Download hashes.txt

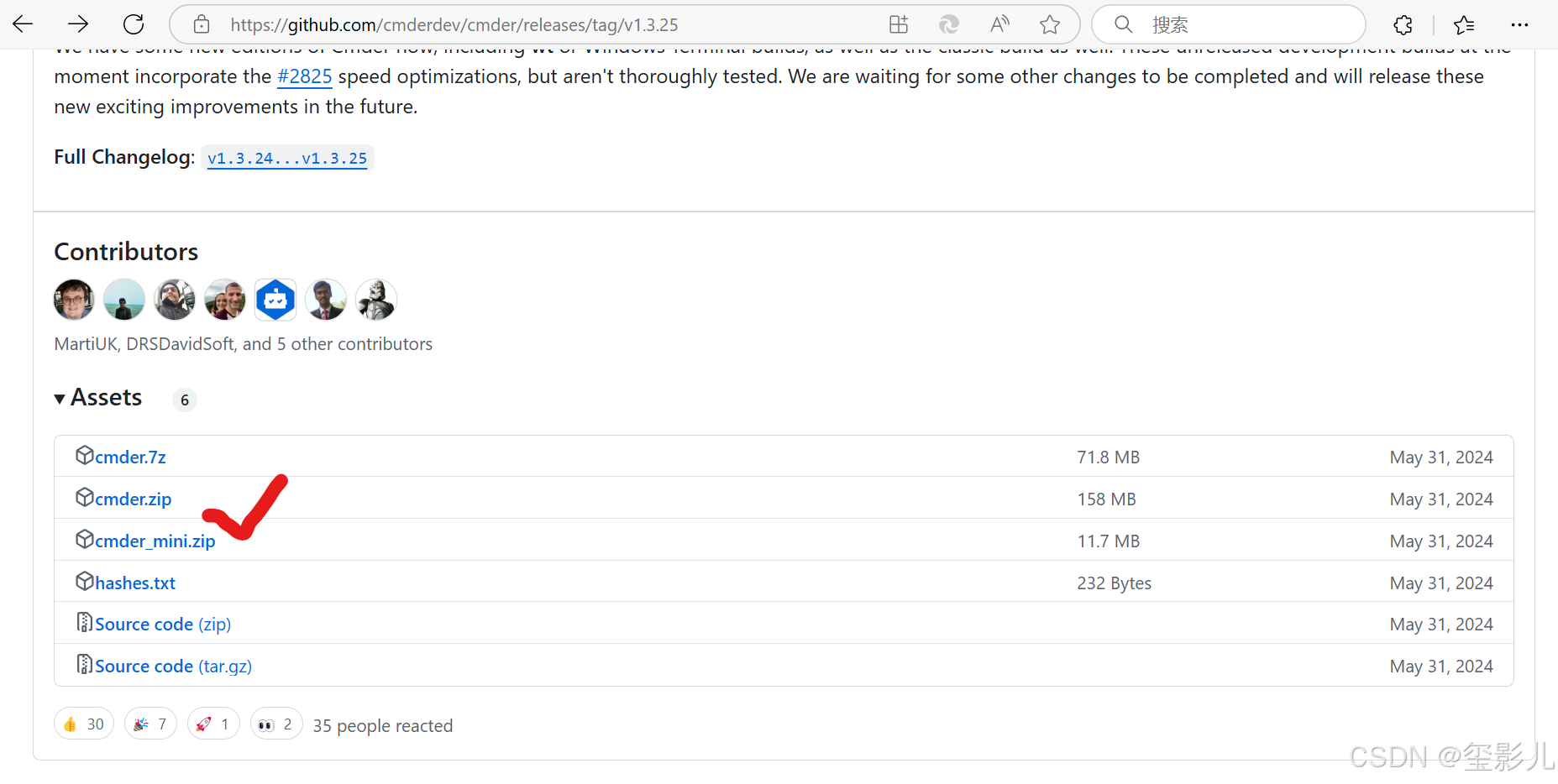(135, 583)
